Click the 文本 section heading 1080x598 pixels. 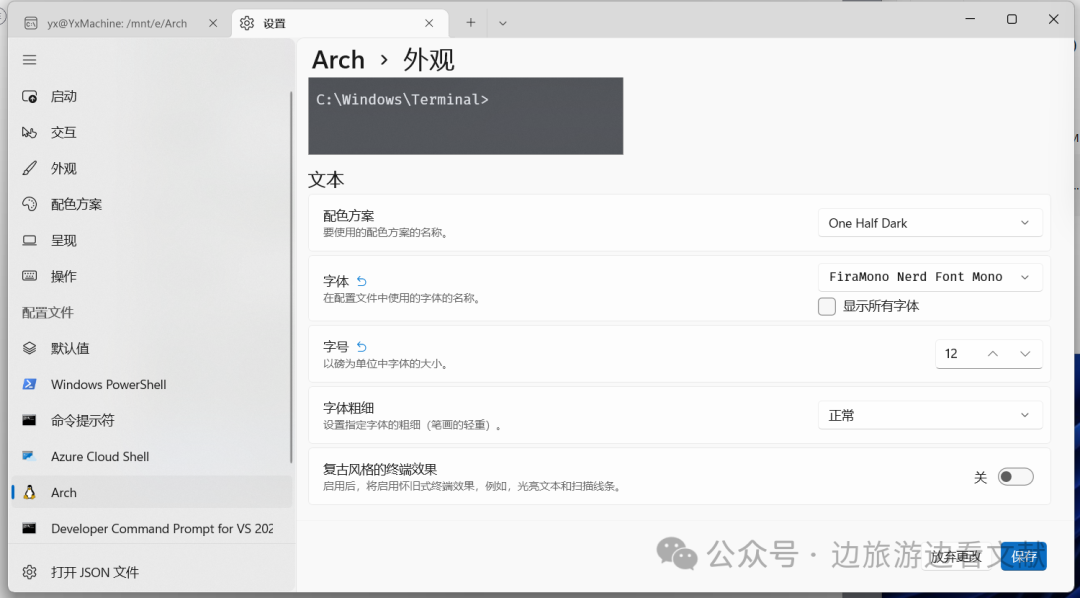click(326, 180)
